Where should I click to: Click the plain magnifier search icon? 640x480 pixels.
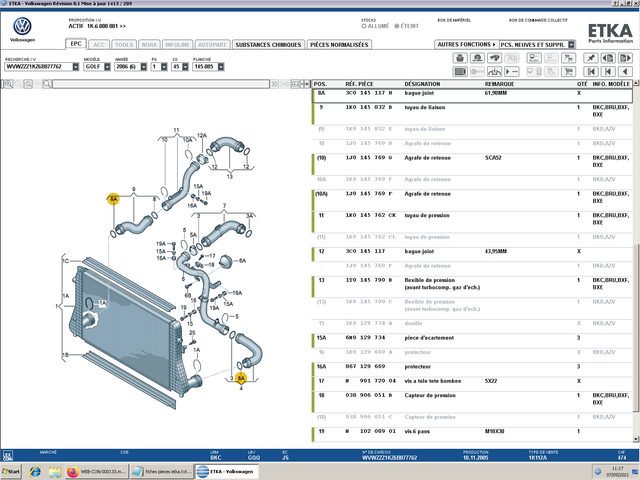(x=47, y=84)
